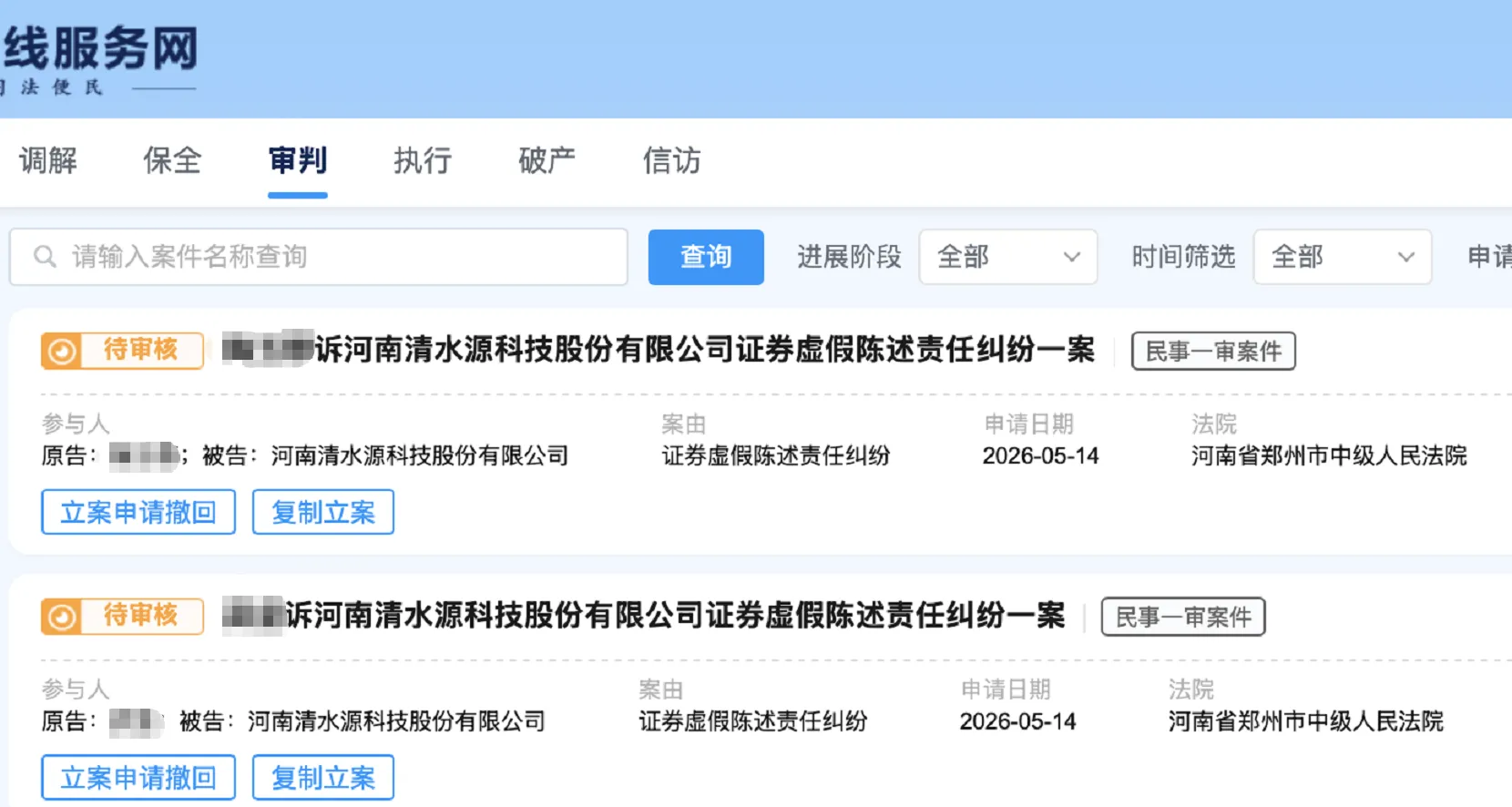Viewport: 1512px width, 807px height.
Task: Click 立案申请撤回 on the second case
Action: tap(138, 778)
